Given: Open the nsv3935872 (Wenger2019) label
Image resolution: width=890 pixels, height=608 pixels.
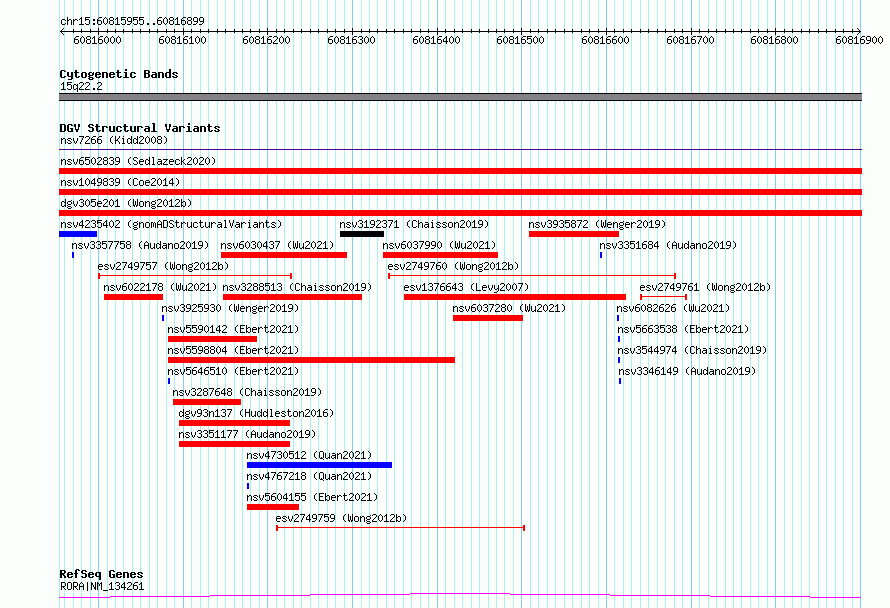Looking at the screenshot, I should click(597, 224).
